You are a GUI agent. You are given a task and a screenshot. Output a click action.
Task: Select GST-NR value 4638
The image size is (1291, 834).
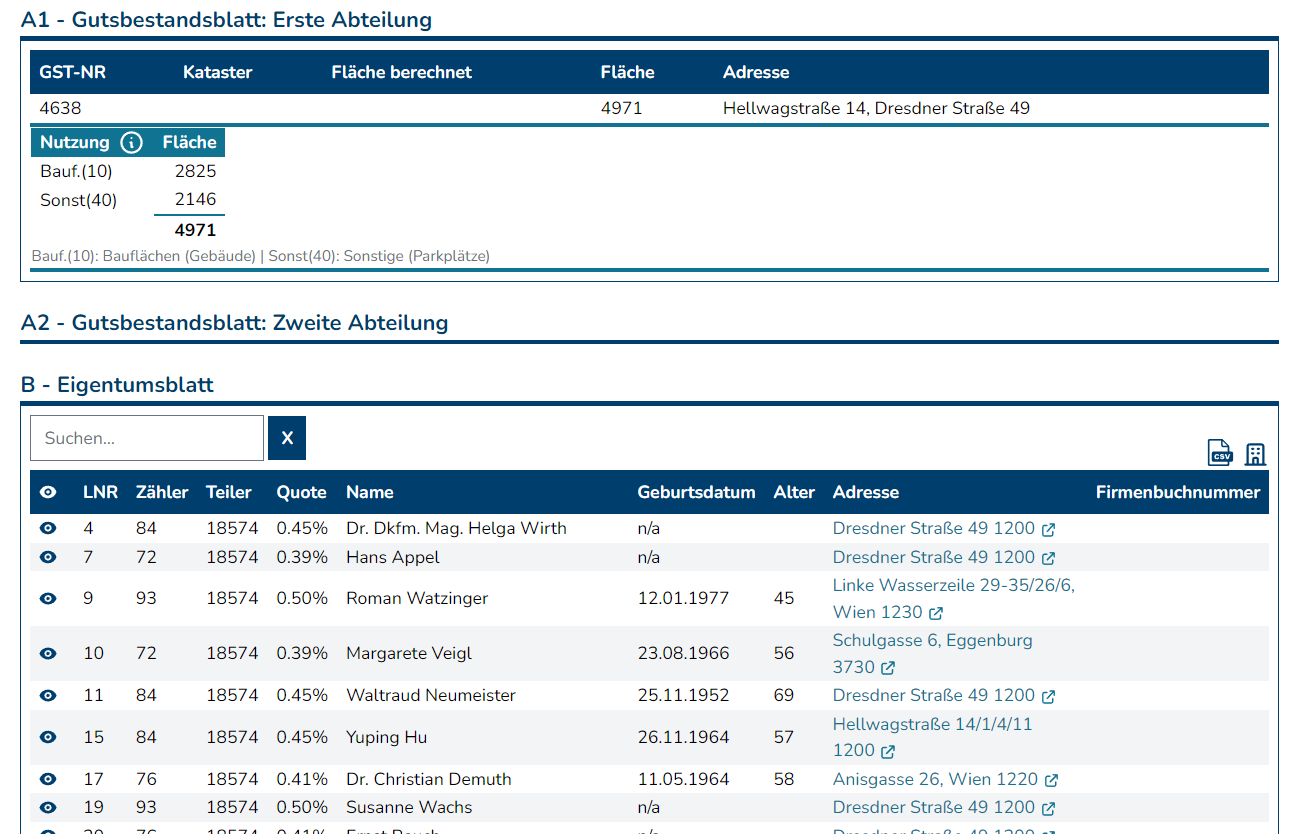coord(60,108)
